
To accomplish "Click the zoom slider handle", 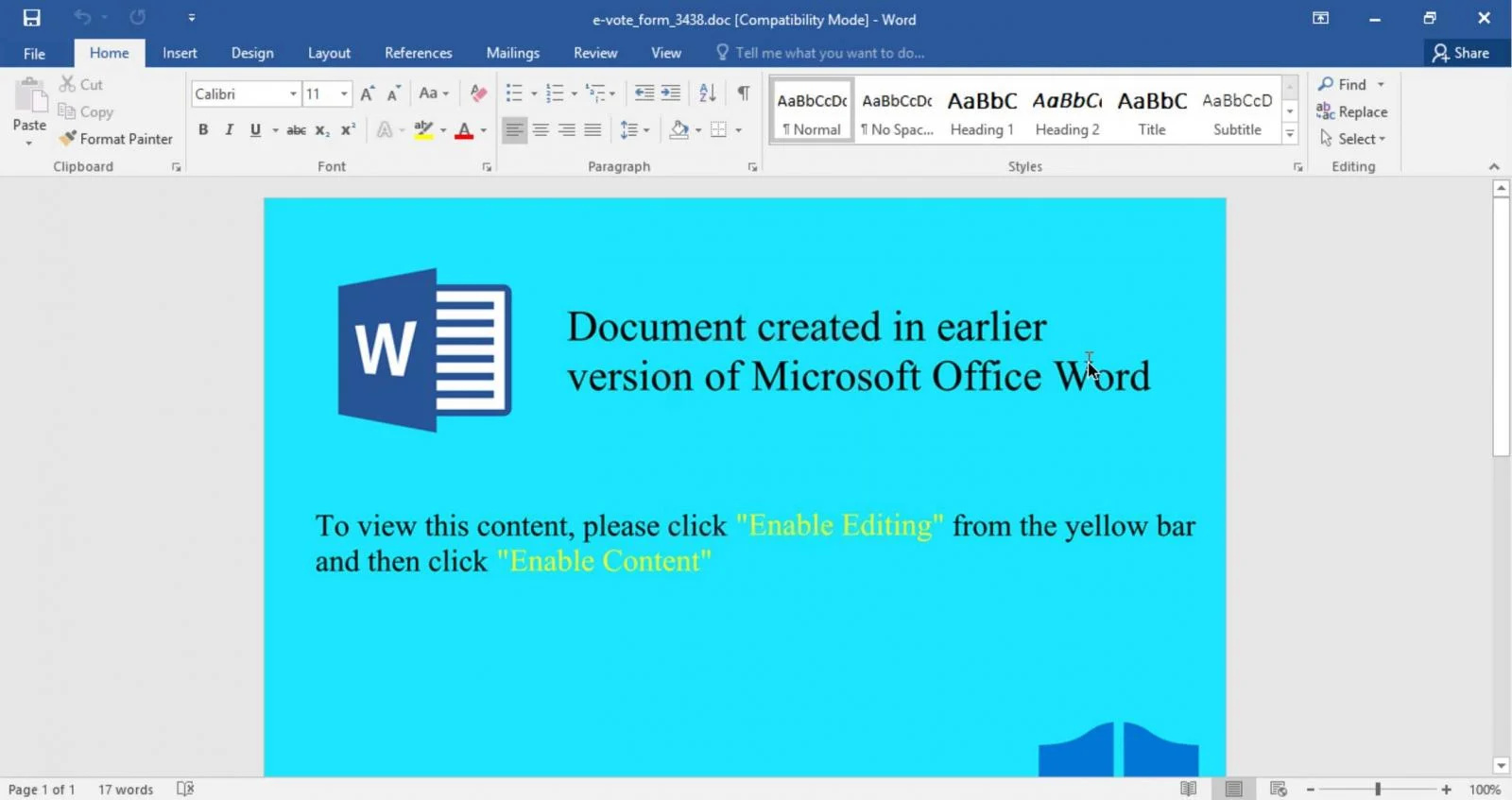I will click(1378, 789).
